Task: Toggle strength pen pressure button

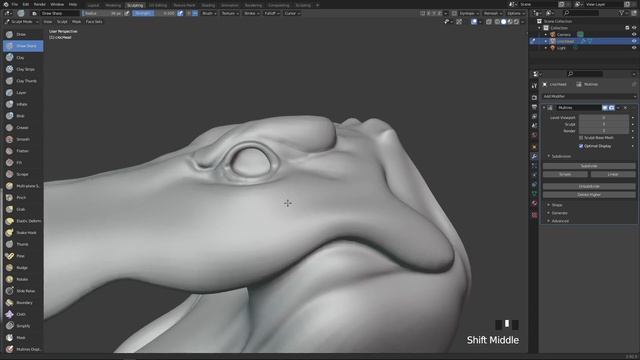Action: point(180,13)
